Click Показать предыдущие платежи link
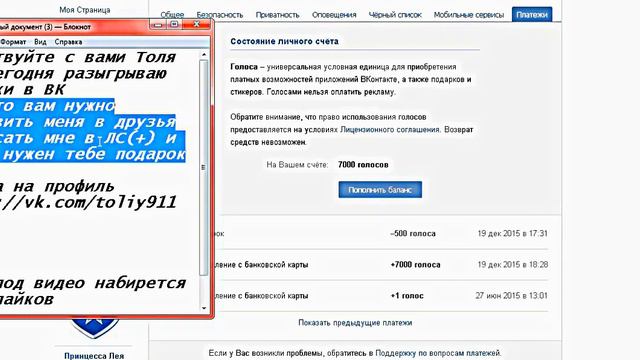Image resolution: width=640 pixels, height=360 pixels. (x=355, y=323)
